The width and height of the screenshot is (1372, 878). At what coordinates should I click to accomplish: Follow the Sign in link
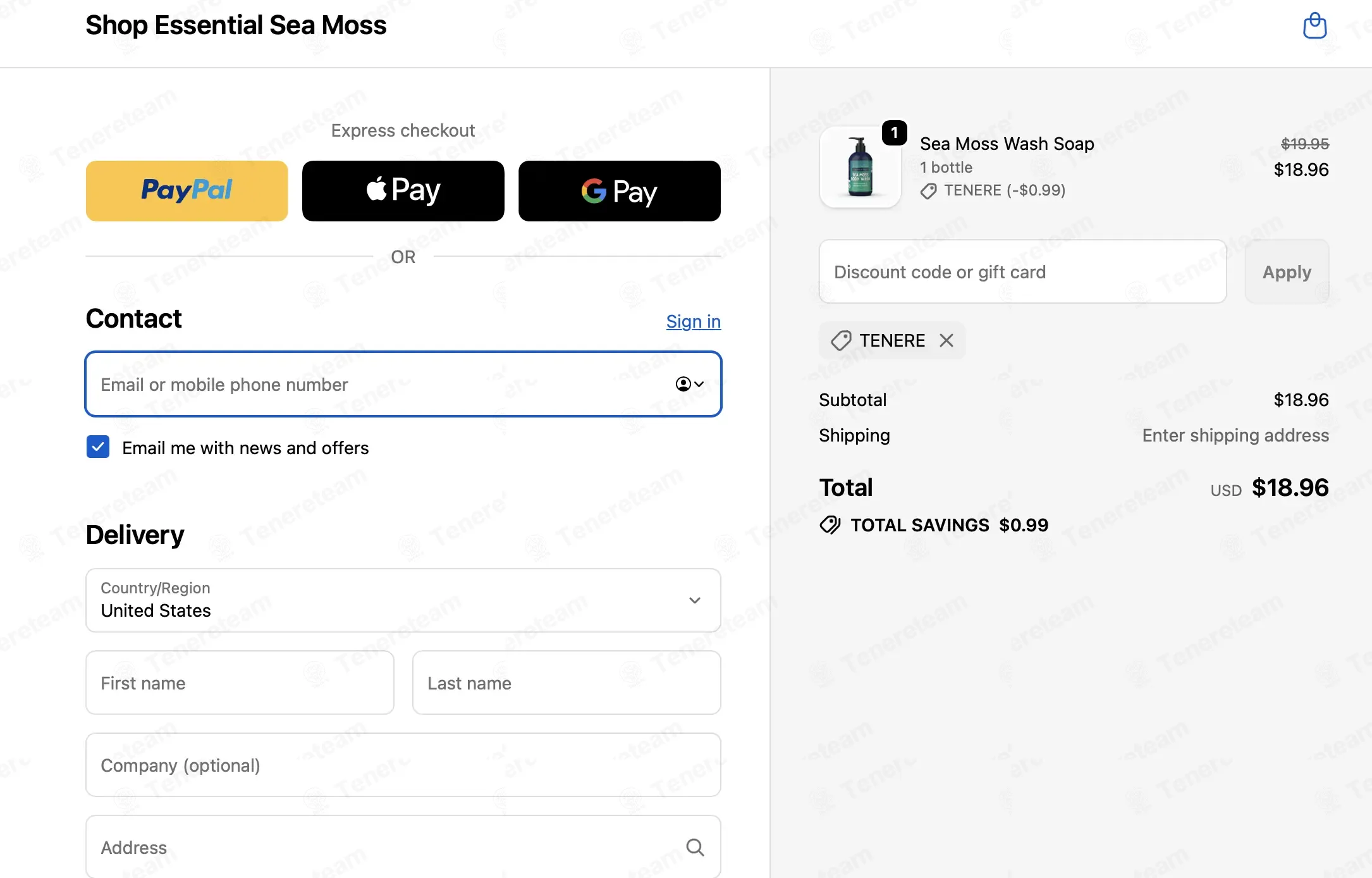tap(694, 321)
